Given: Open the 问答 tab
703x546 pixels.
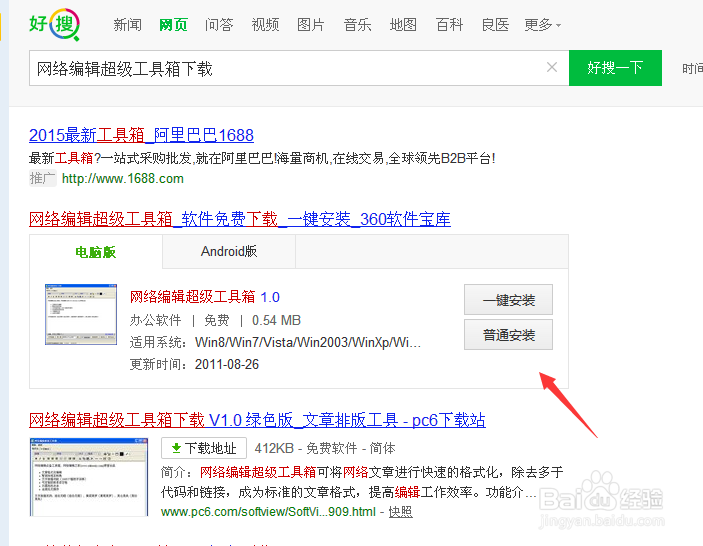Looking at the screenshot, I should coord(219,25).
